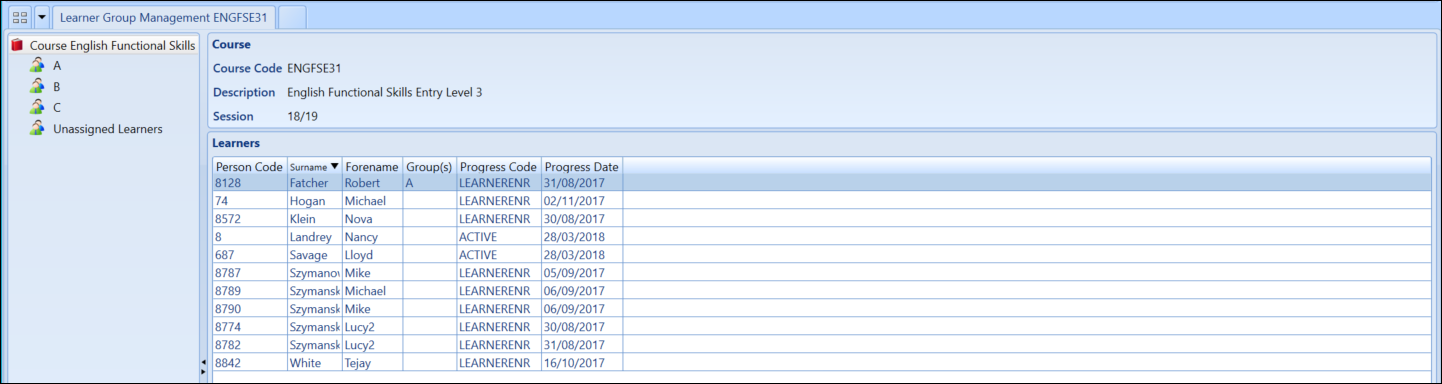
Task: Select person code 8572 cell
Action: [x=249, y=219]
